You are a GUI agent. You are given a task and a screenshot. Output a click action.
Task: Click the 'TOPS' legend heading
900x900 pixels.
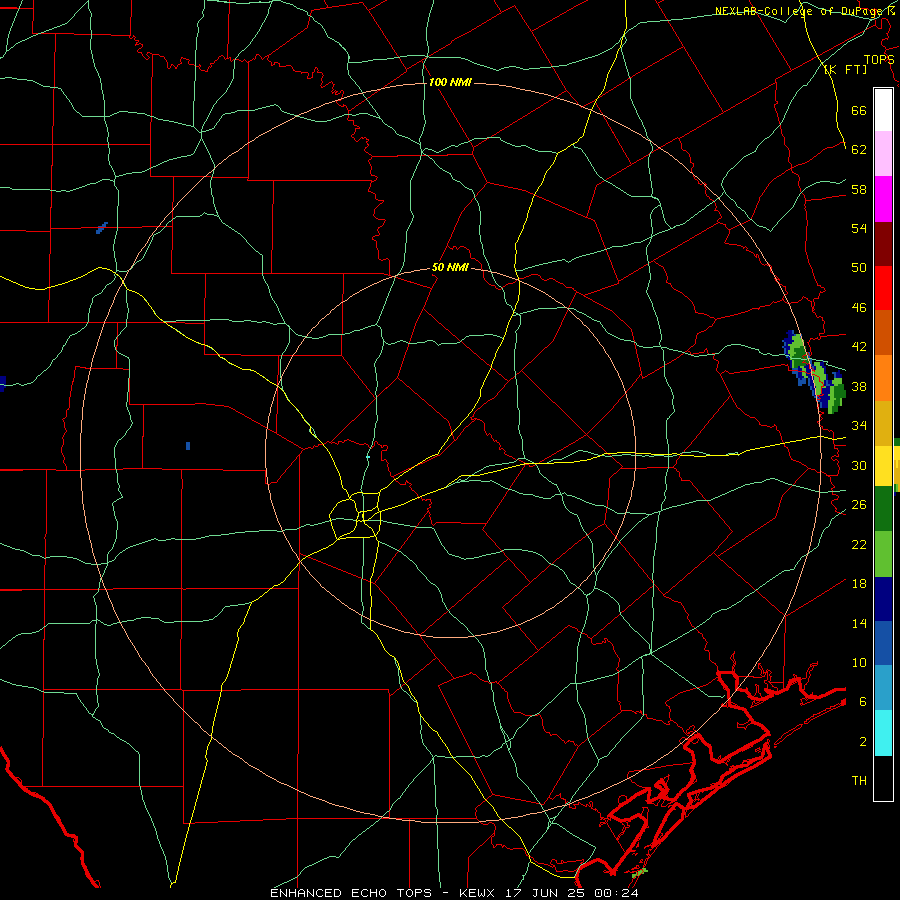point(879,59)
